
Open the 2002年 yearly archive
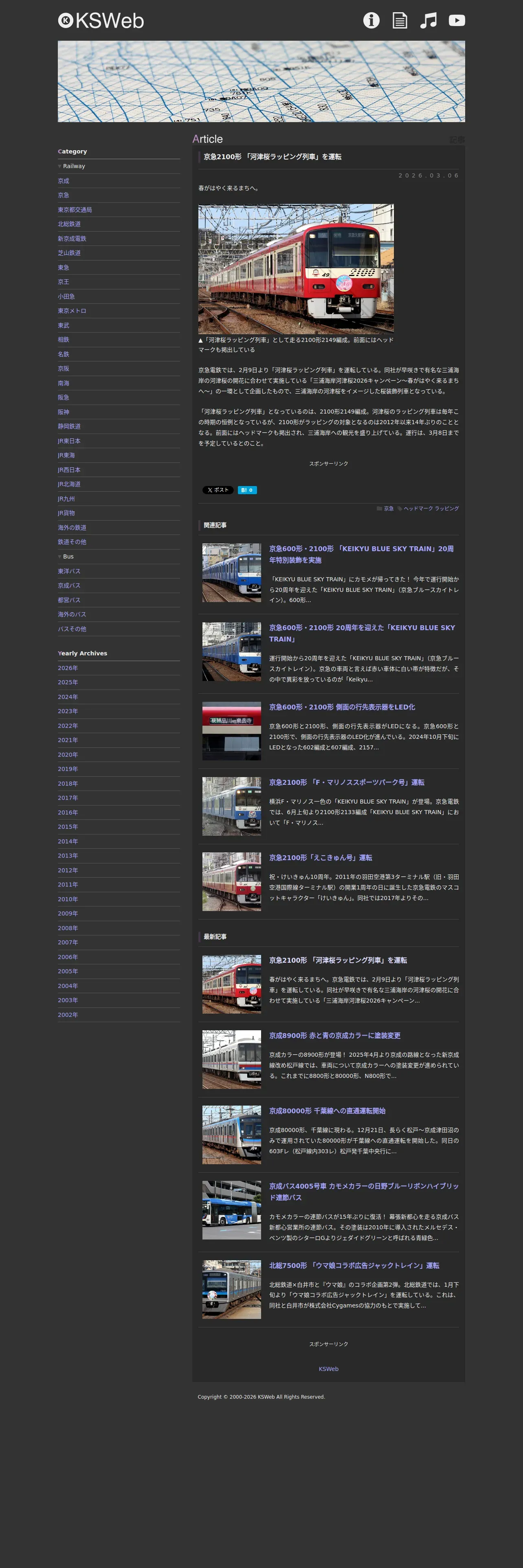click(x=68, y=1015)
